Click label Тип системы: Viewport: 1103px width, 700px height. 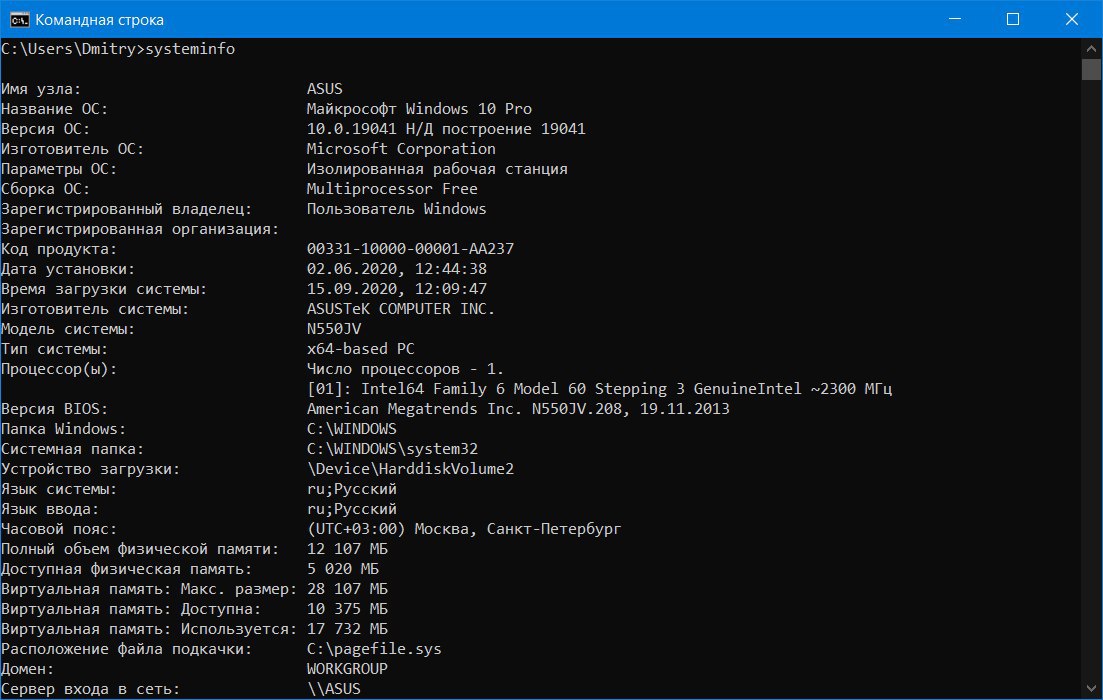(54, 349)
